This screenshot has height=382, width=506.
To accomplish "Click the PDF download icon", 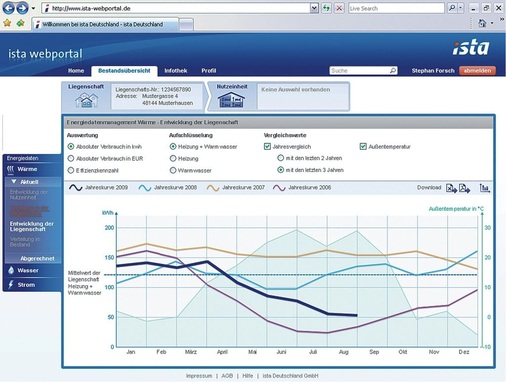I will point(464,188).
